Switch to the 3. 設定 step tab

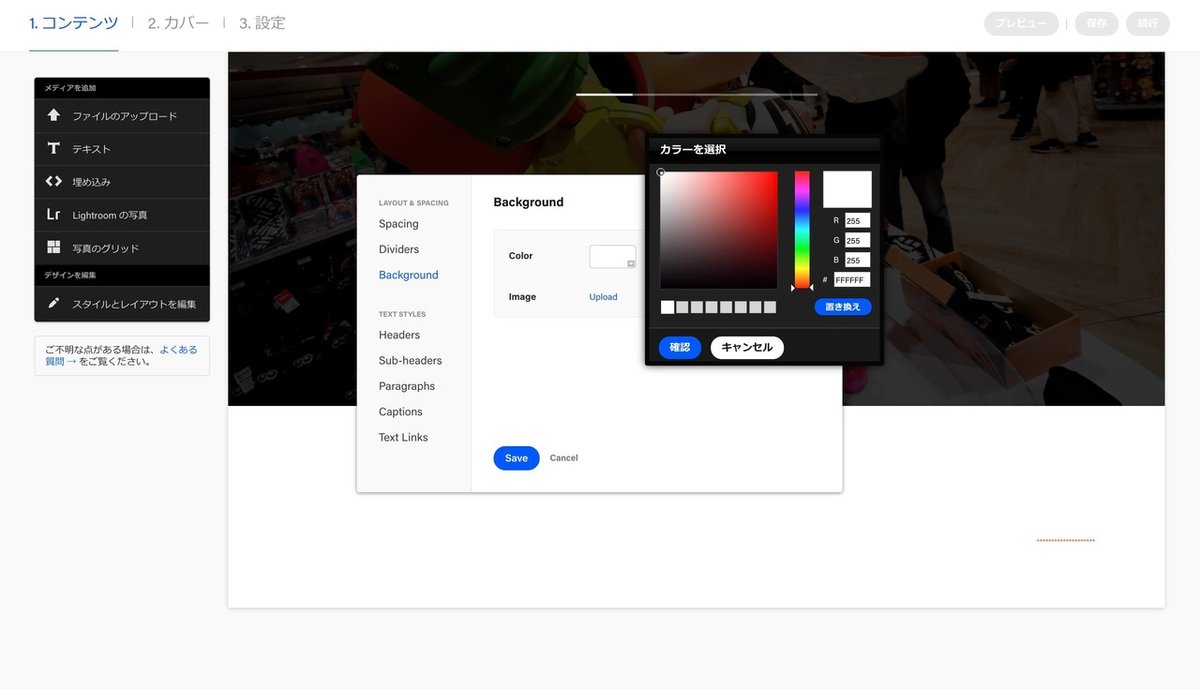(x=262, y=23)
